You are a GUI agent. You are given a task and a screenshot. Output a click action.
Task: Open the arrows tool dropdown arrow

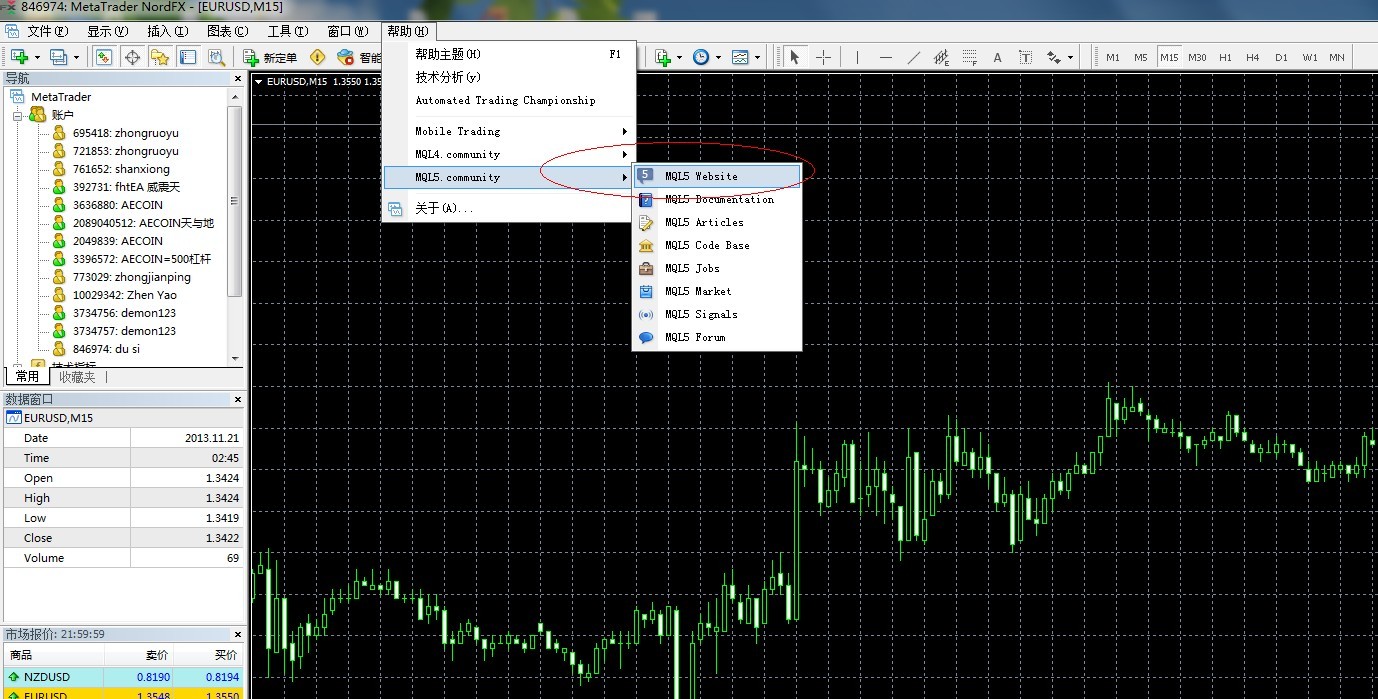click(1070, 57)
